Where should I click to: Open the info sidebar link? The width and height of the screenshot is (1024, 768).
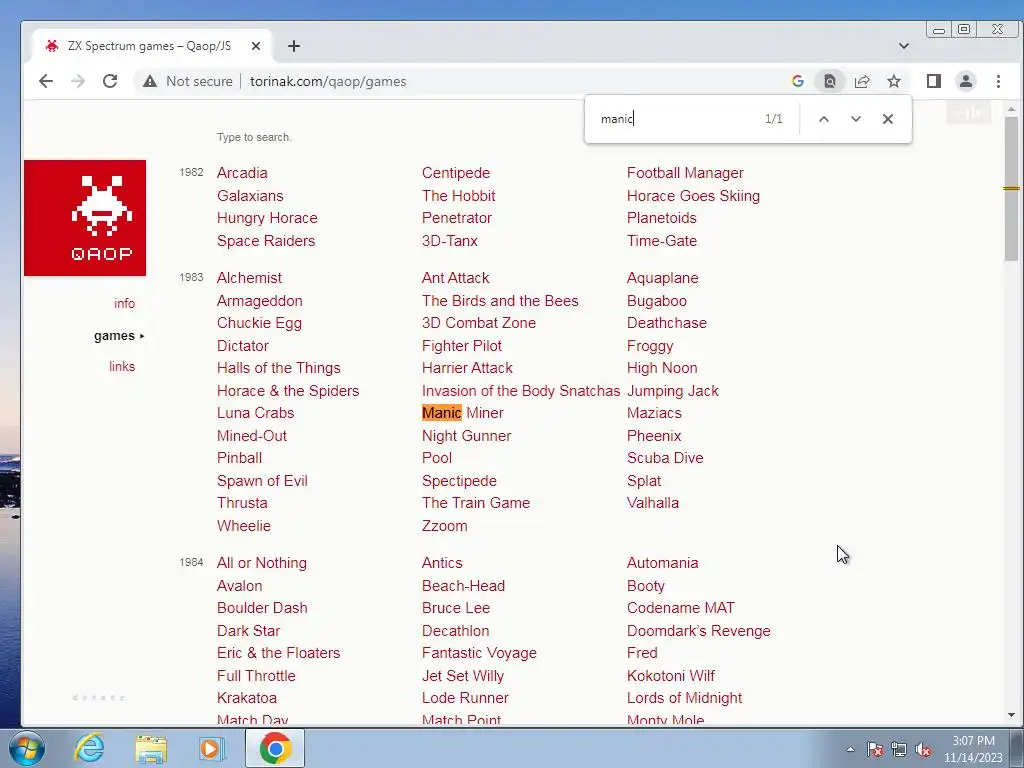point(124,303)
